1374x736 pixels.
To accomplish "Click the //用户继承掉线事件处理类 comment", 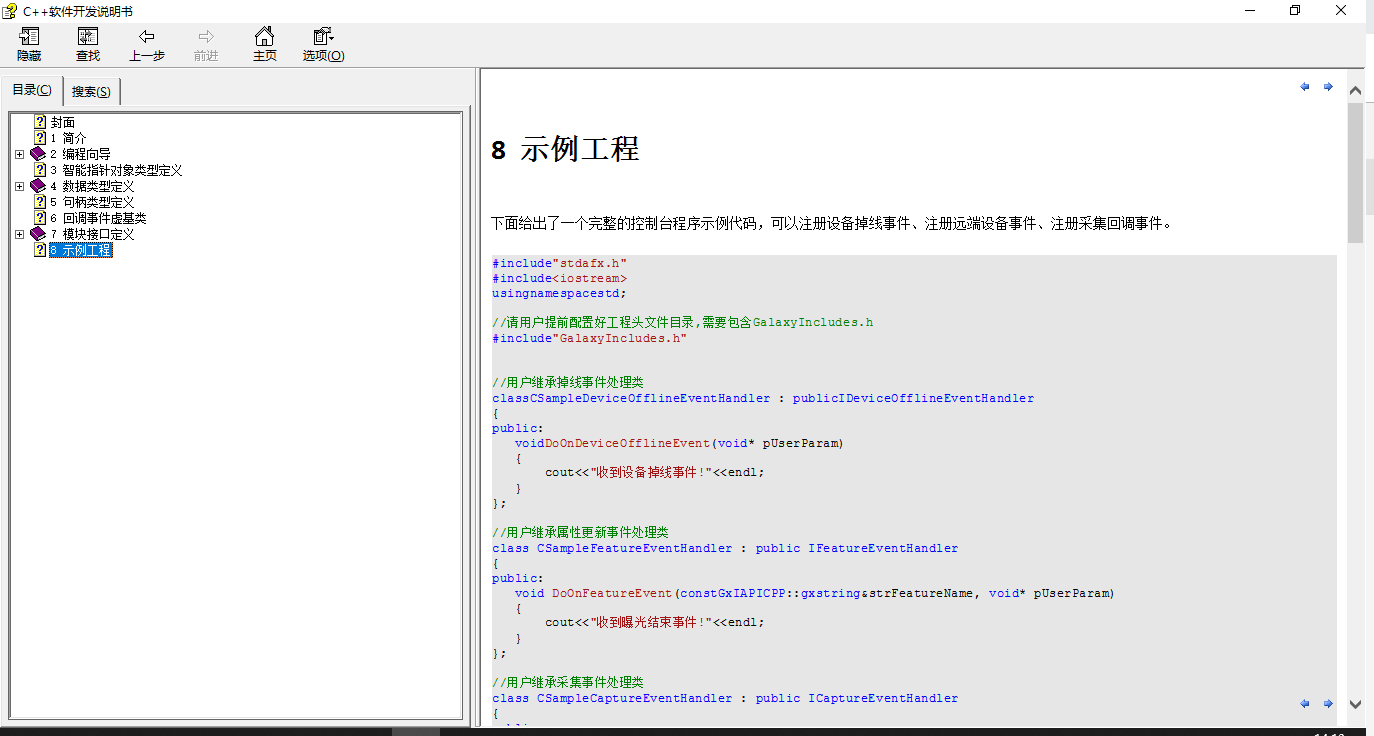I will (x=567, y=382).
